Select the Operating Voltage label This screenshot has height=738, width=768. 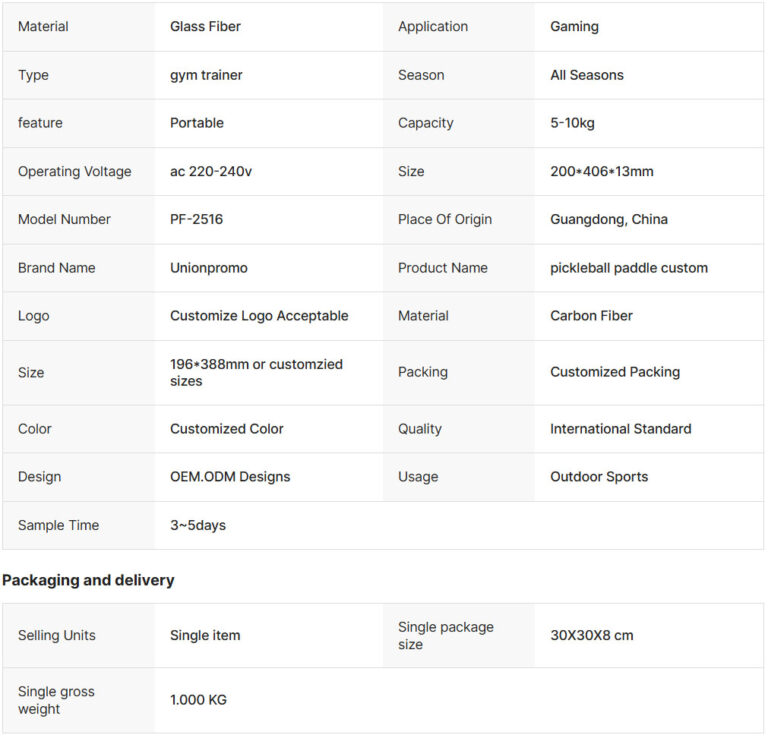click(74, 171)
